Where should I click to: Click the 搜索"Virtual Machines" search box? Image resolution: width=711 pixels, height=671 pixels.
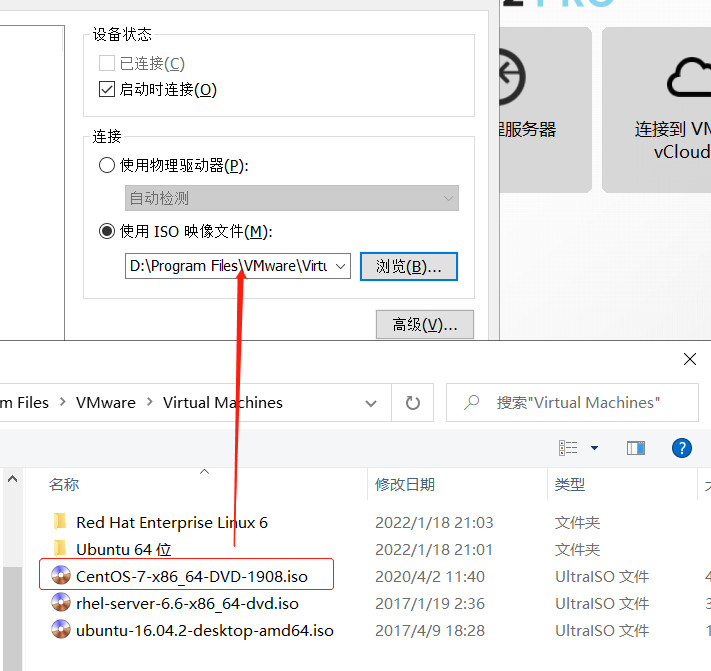[x=572, y=403]
